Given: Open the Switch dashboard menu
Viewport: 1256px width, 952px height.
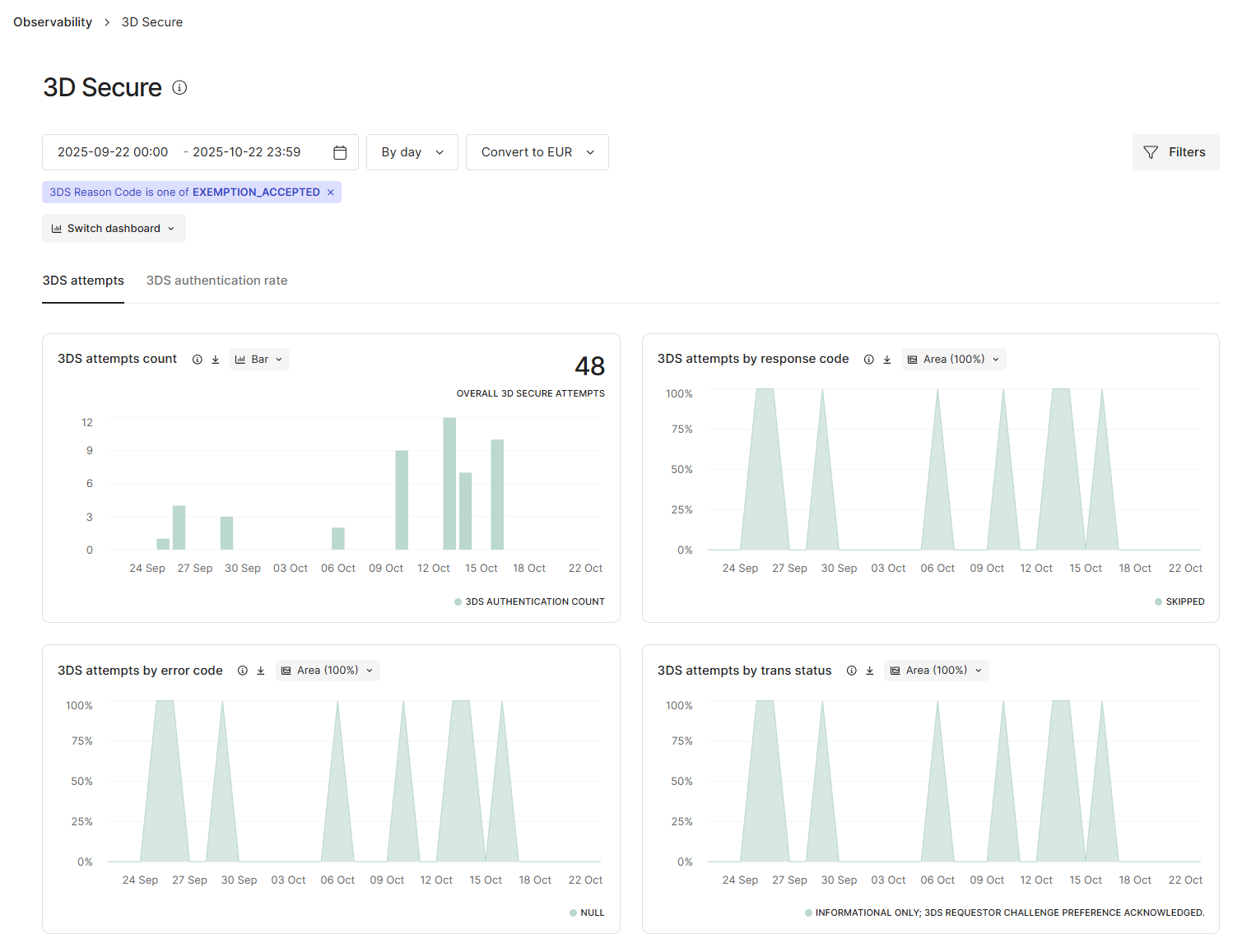Looking at the screenshot, I should click(x=113, y=228).
